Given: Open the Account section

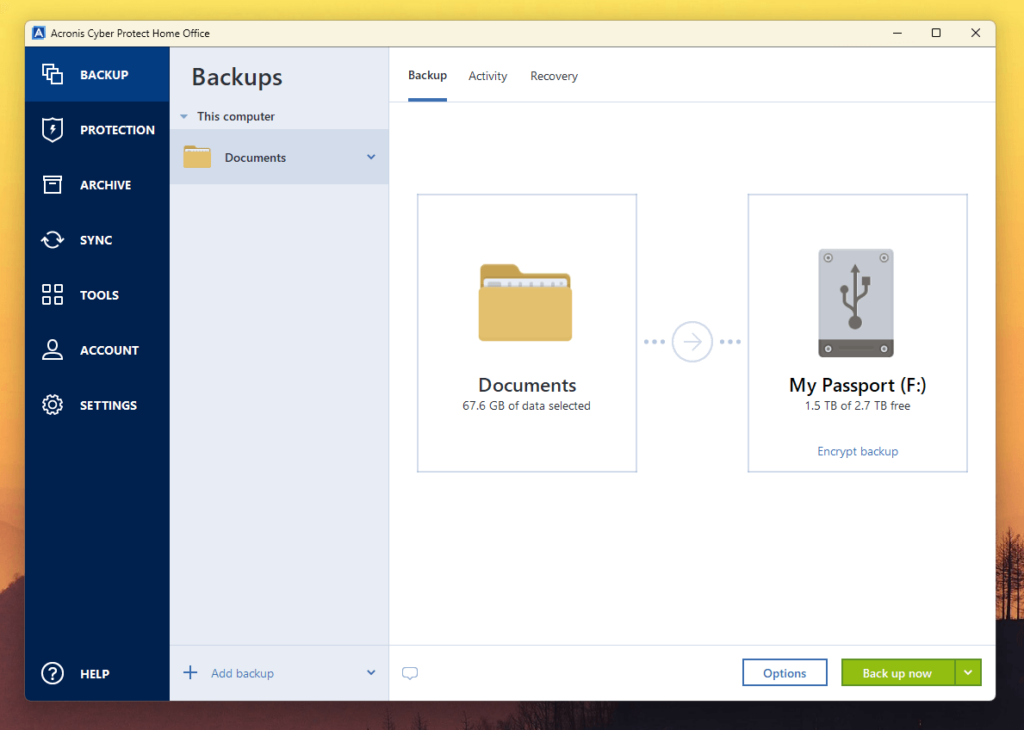Looking at the screenshot, I should pos(97,350).
